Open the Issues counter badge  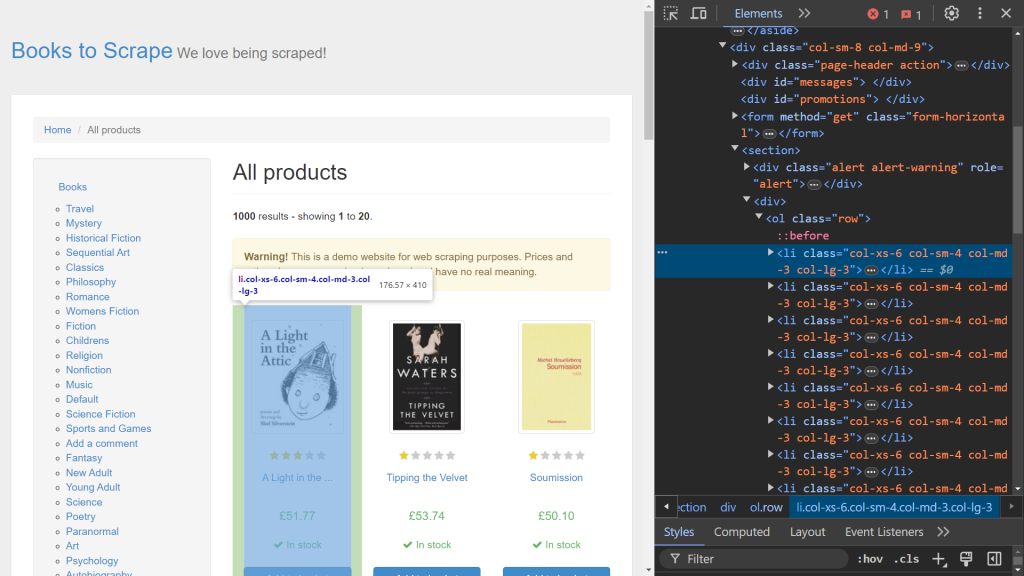[x=908, y=14]
